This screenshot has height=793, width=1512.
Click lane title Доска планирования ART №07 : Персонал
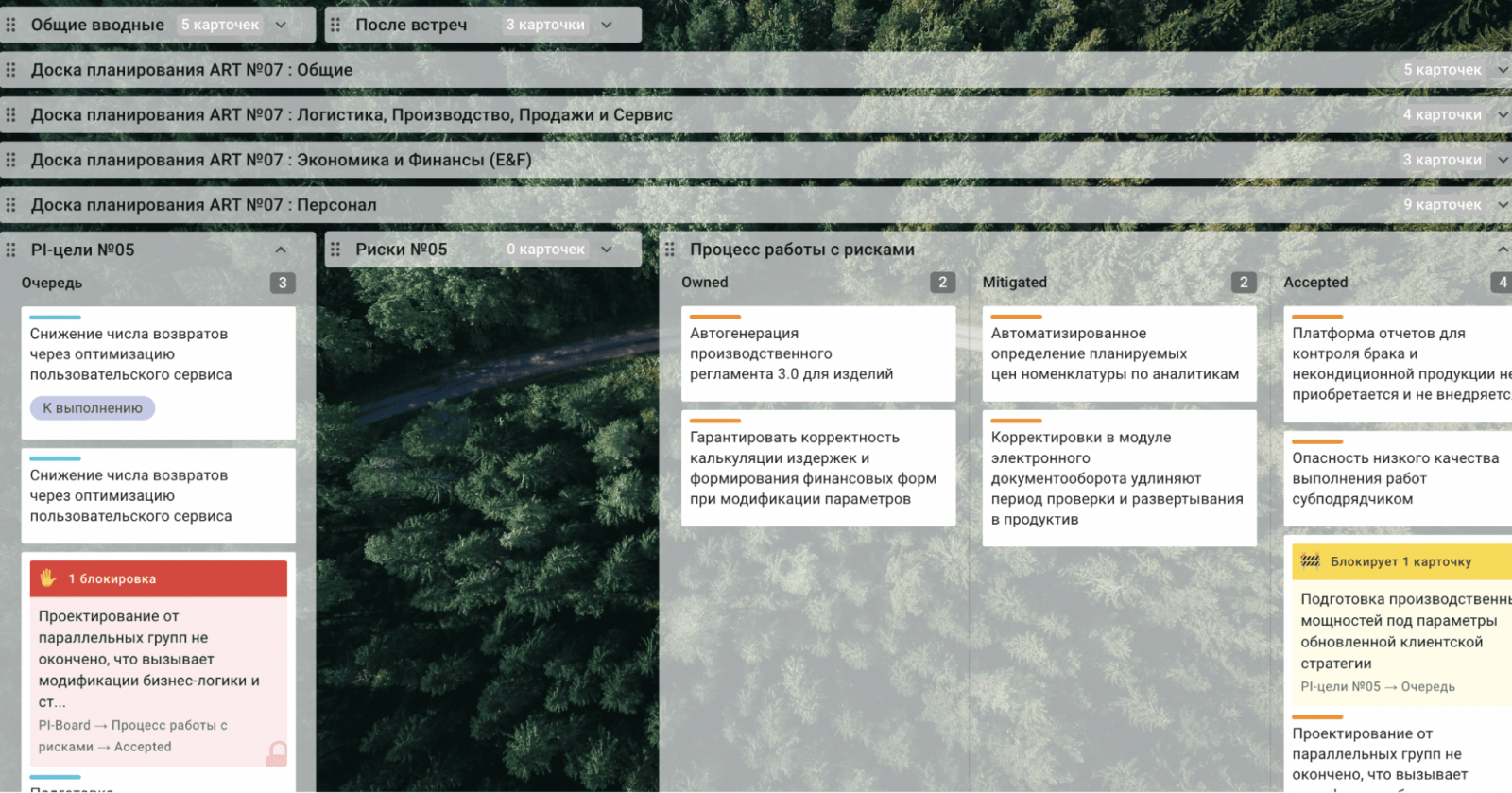pyautogui.click(x=204, y=204)
